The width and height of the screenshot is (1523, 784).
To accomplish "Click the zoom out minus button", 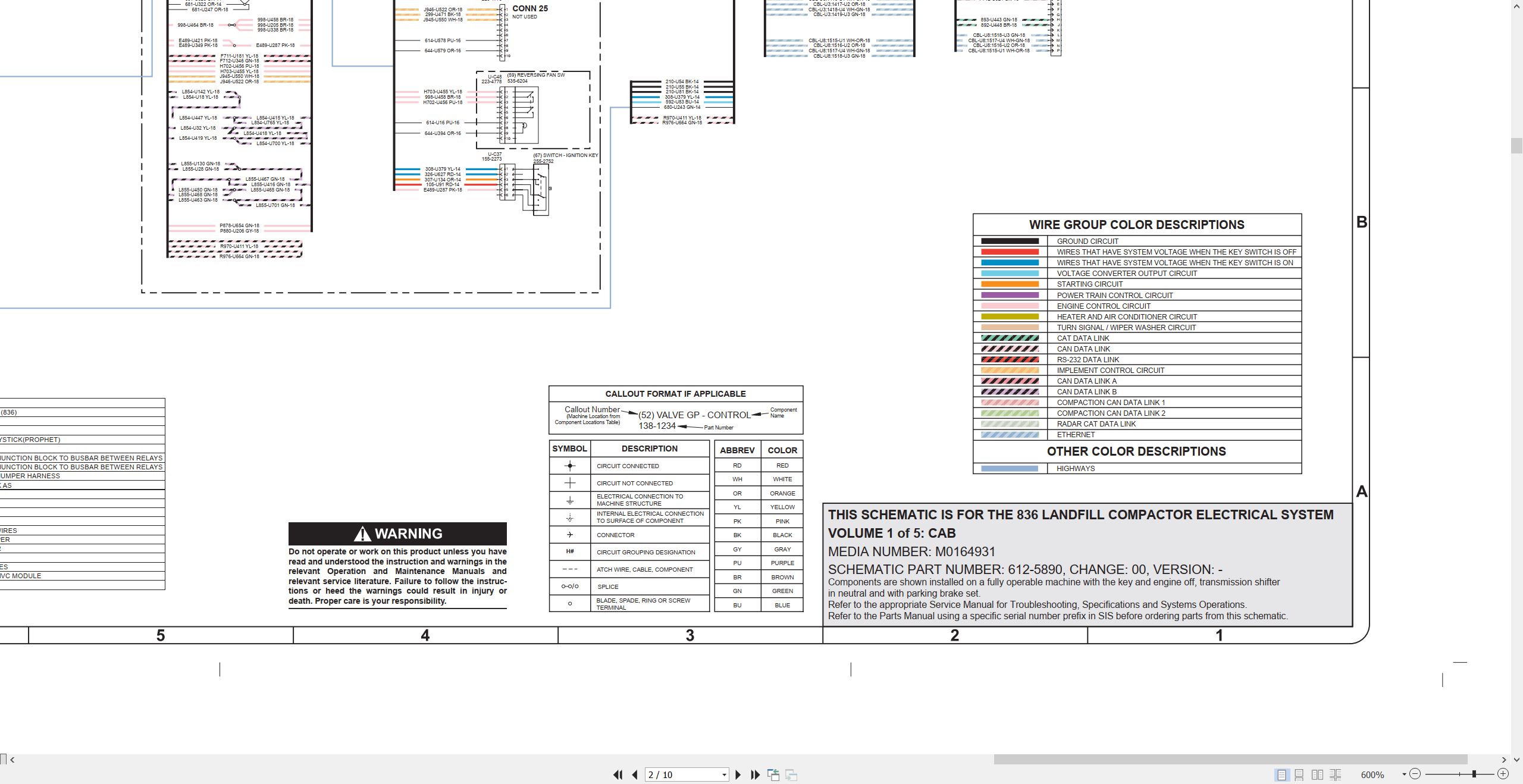I will click(1415, 774).
